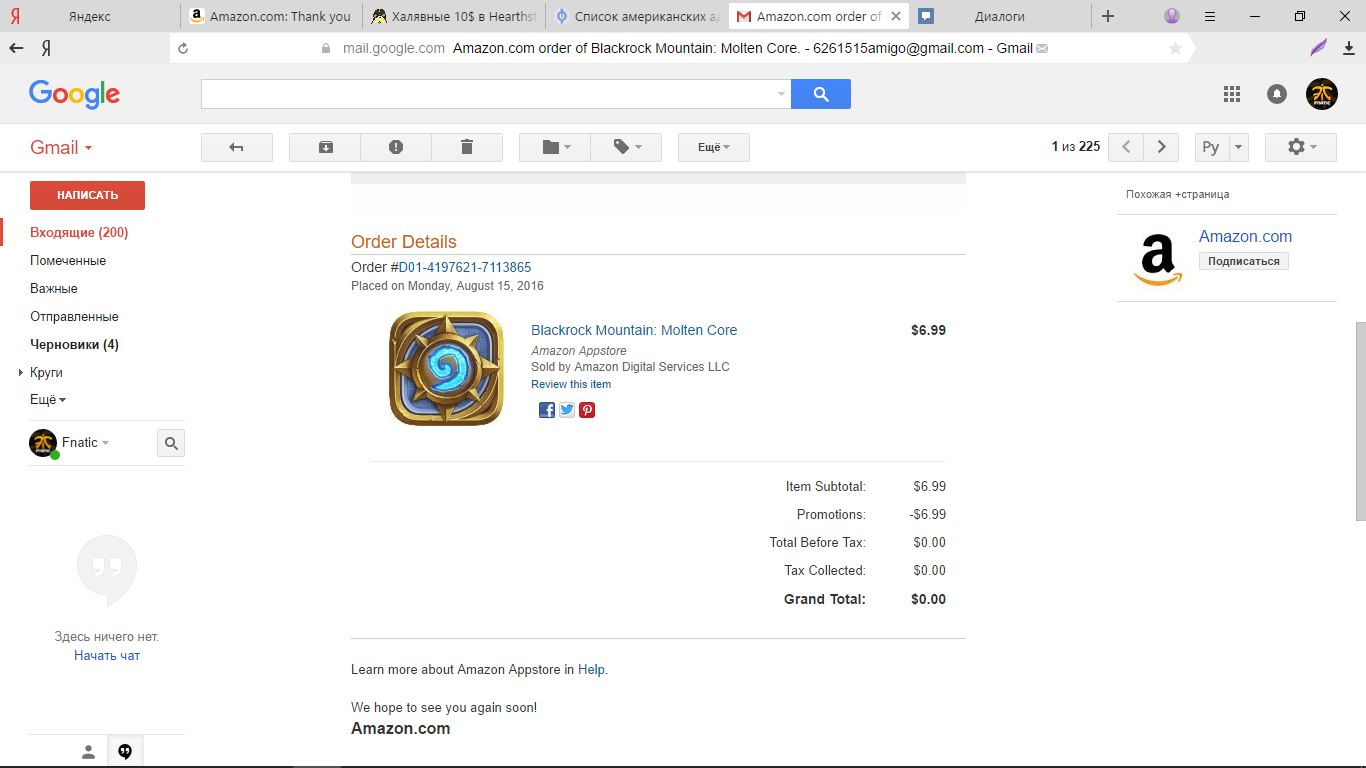1366x768 pixels.
Task: Click the Review this item link
Action: point(571,384)
